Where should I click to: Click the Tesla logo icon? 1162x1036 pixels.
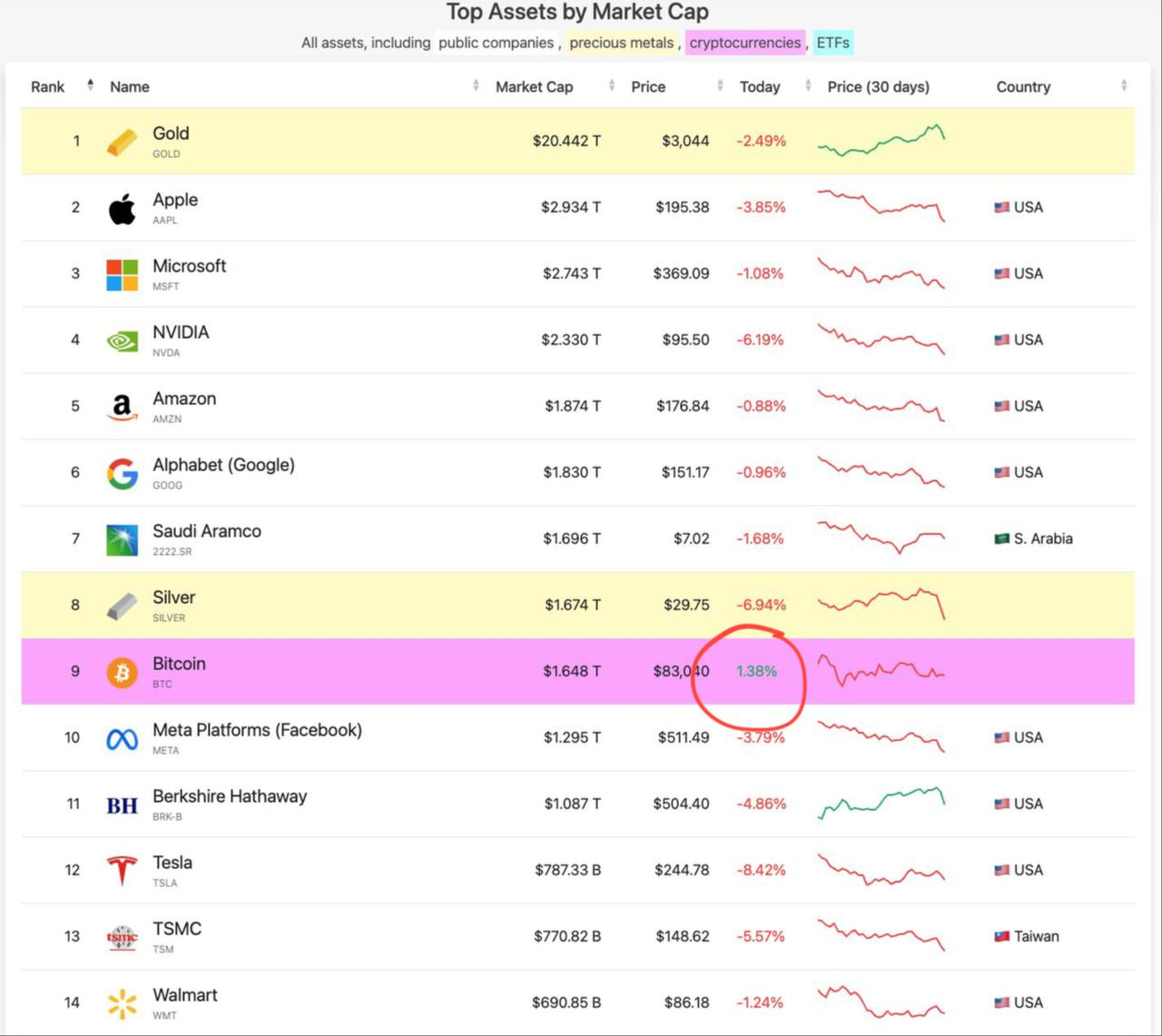123,871
